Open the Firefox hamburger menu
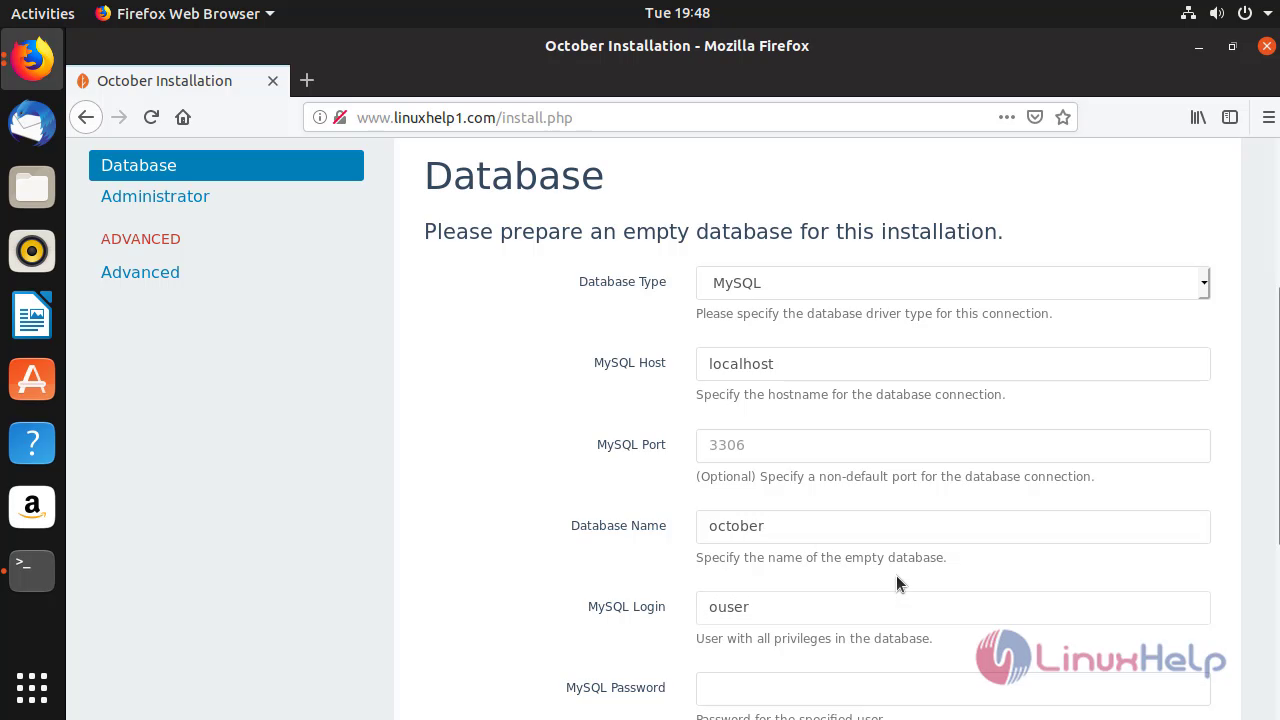The image size is (1280, 720). coord(1269,117)
